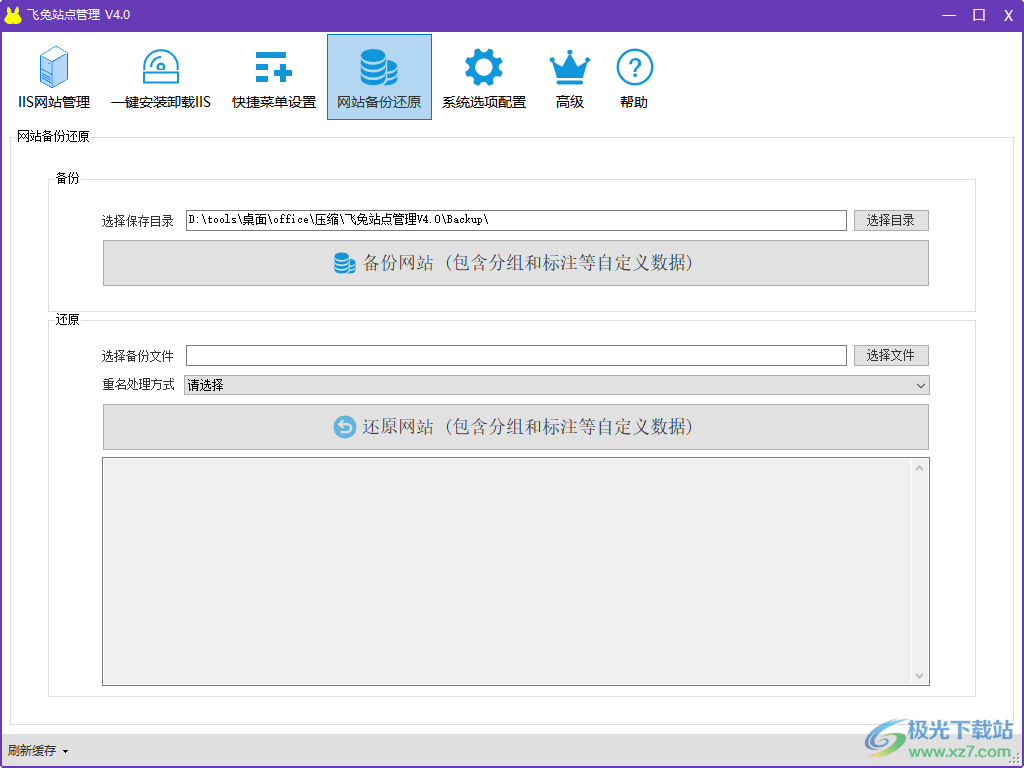
Task: Click the log output text area
Action: coord(507,571)
